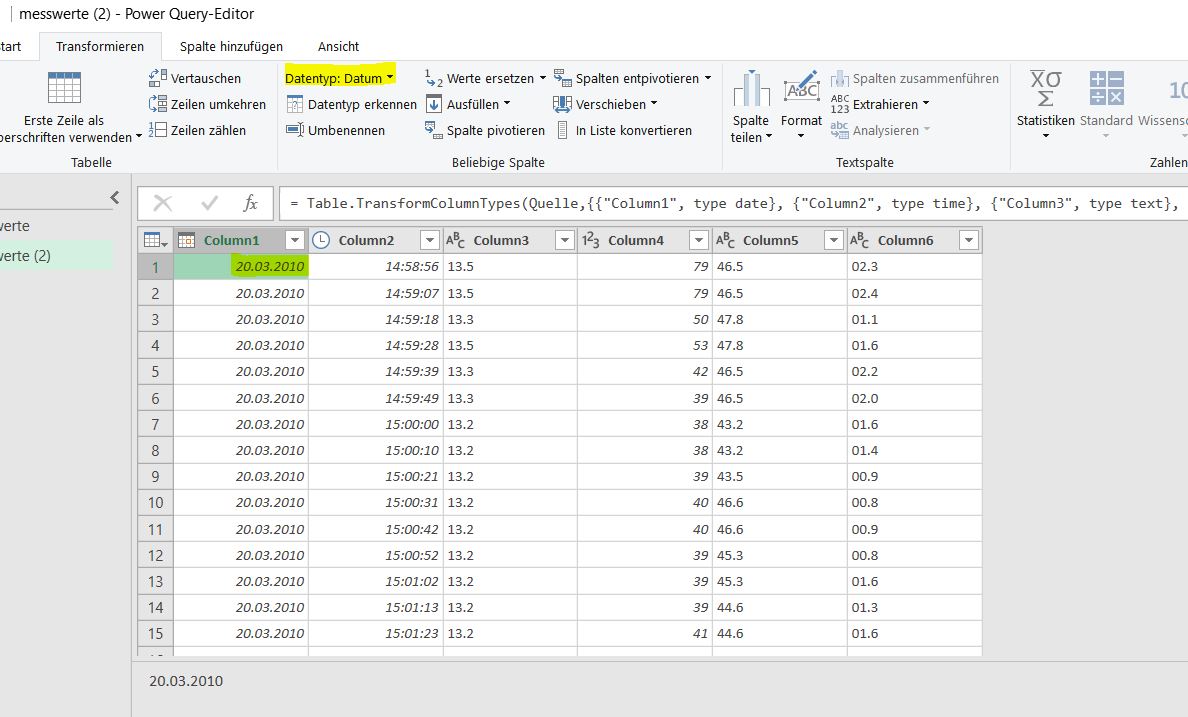Select row number 15 header
1188x717 pixels.
pos(155,634)
